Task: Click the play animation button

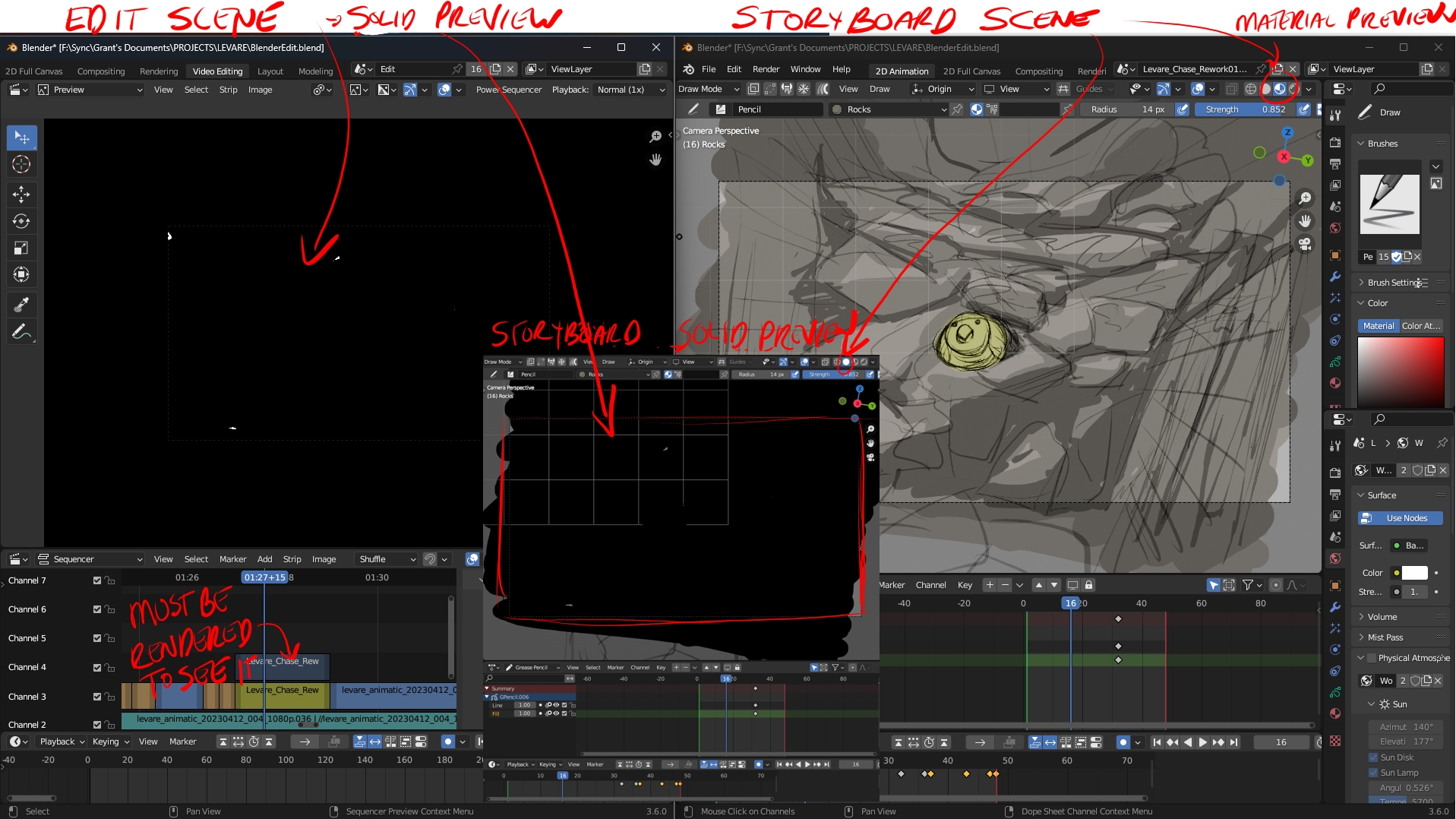Action: pyautogui.click(x=1203, y=742)
